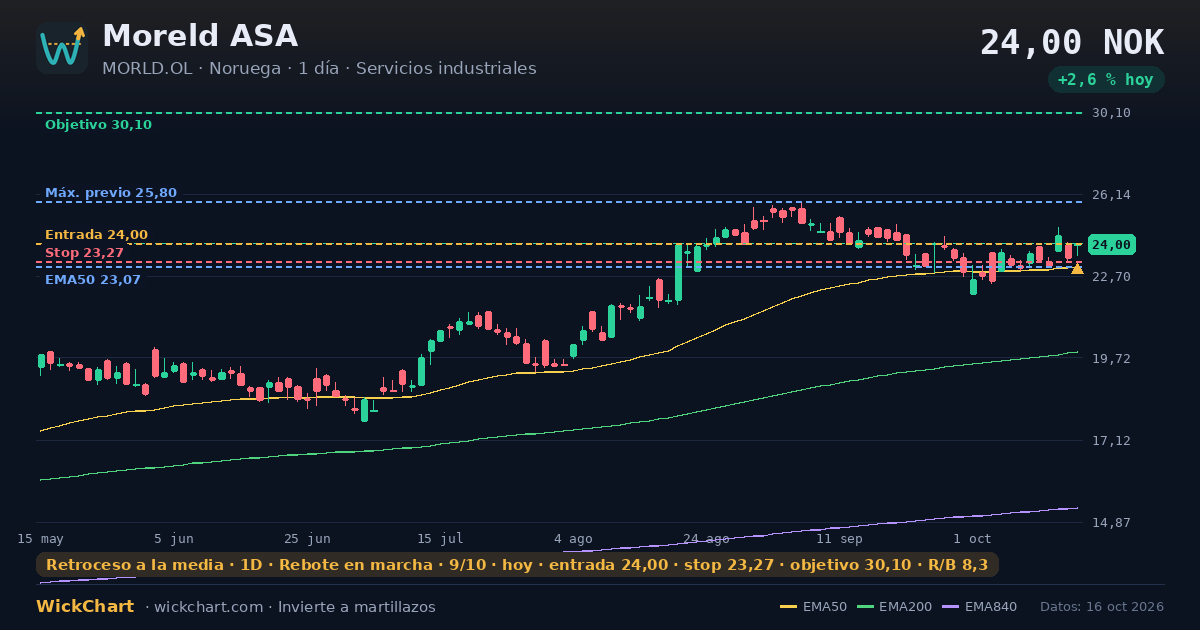Click the 22,70 price axis value

pos(1111,276)
